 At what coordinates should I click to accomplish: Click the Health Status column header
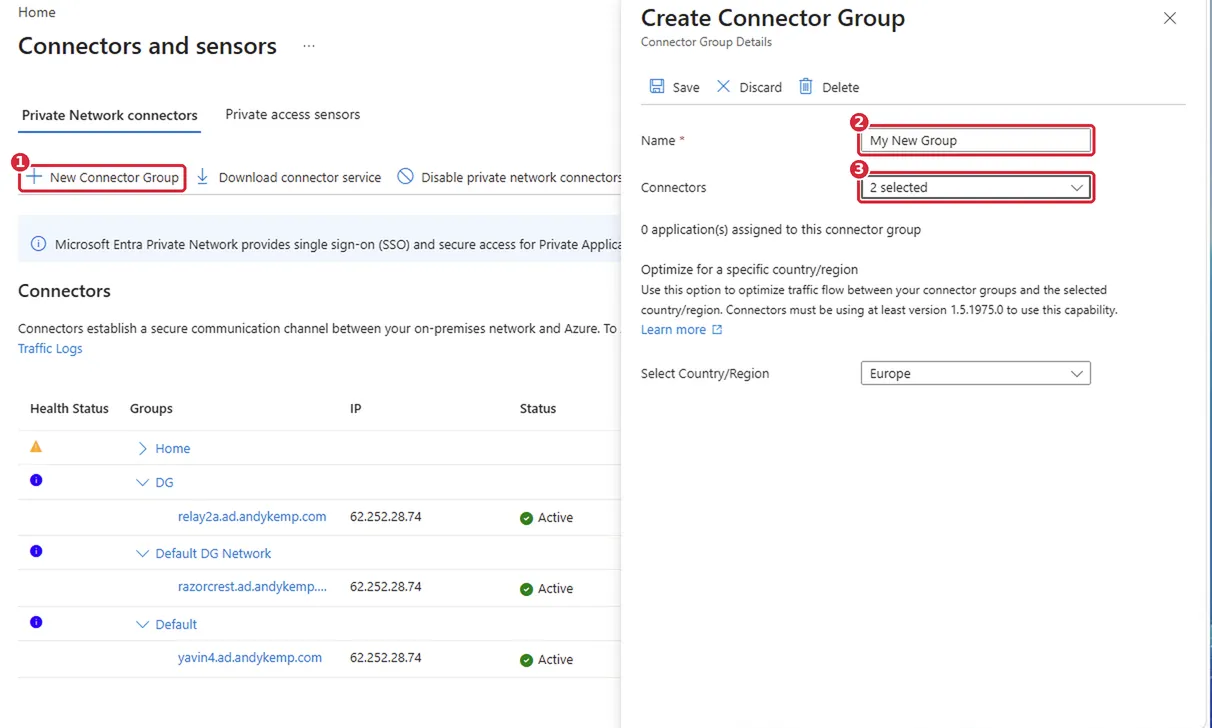tap(69, 408)
